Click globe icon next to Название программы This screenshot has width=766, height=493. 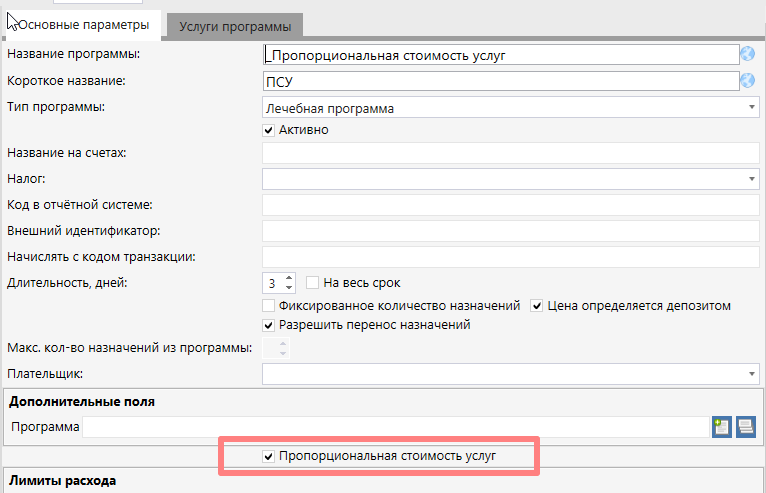pyautogui.click(x=747, y=54)
